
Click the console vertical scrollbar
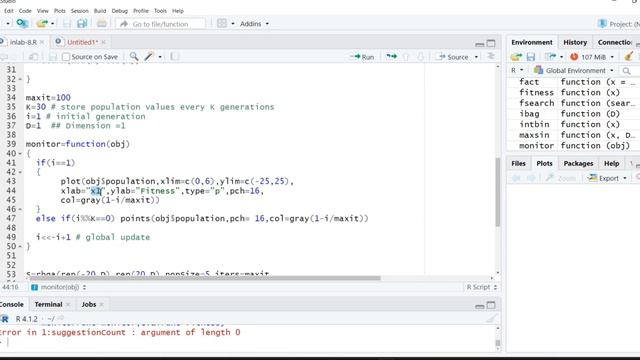(x=498, y=343)
